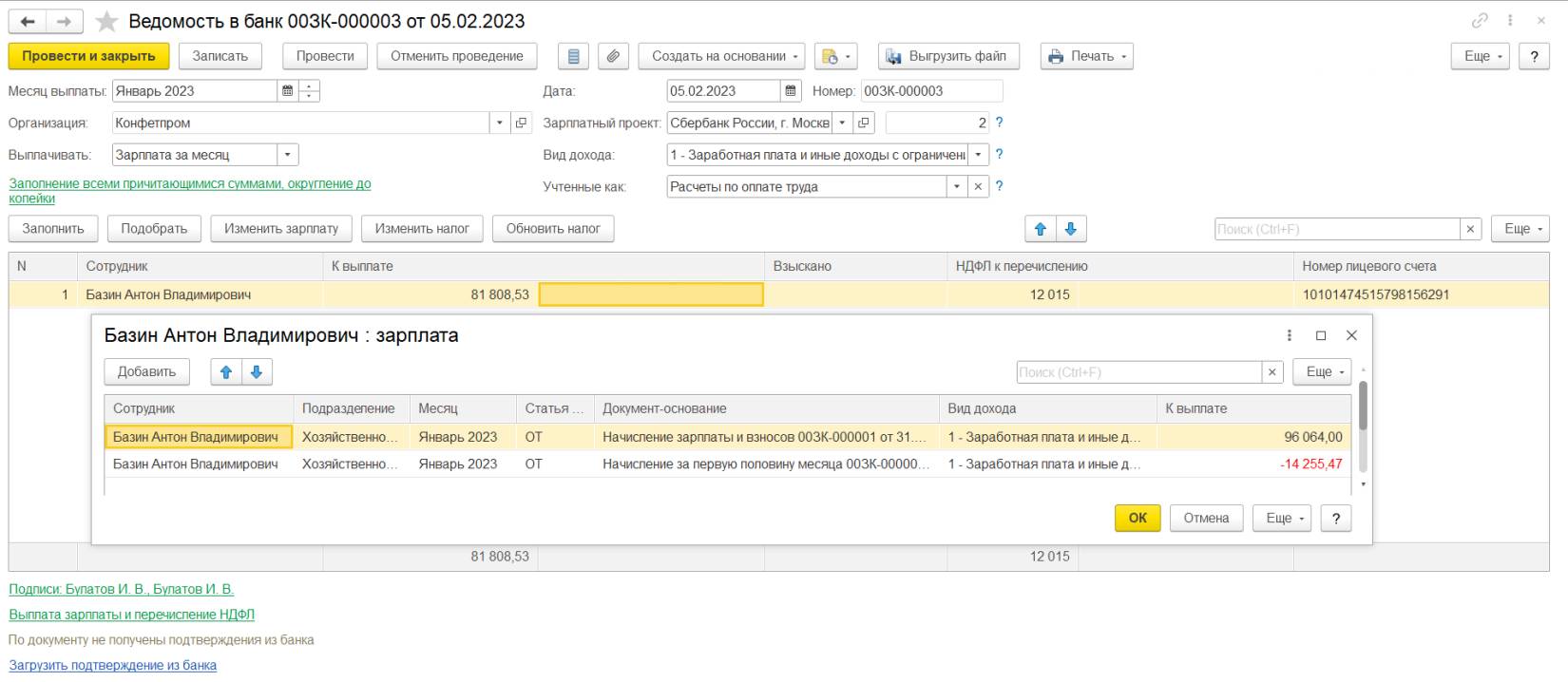The height and width of the screenshot is (682, 1568).
Task: Move row up in main table
Action: pyautogui.click(x=1040, y=229)
